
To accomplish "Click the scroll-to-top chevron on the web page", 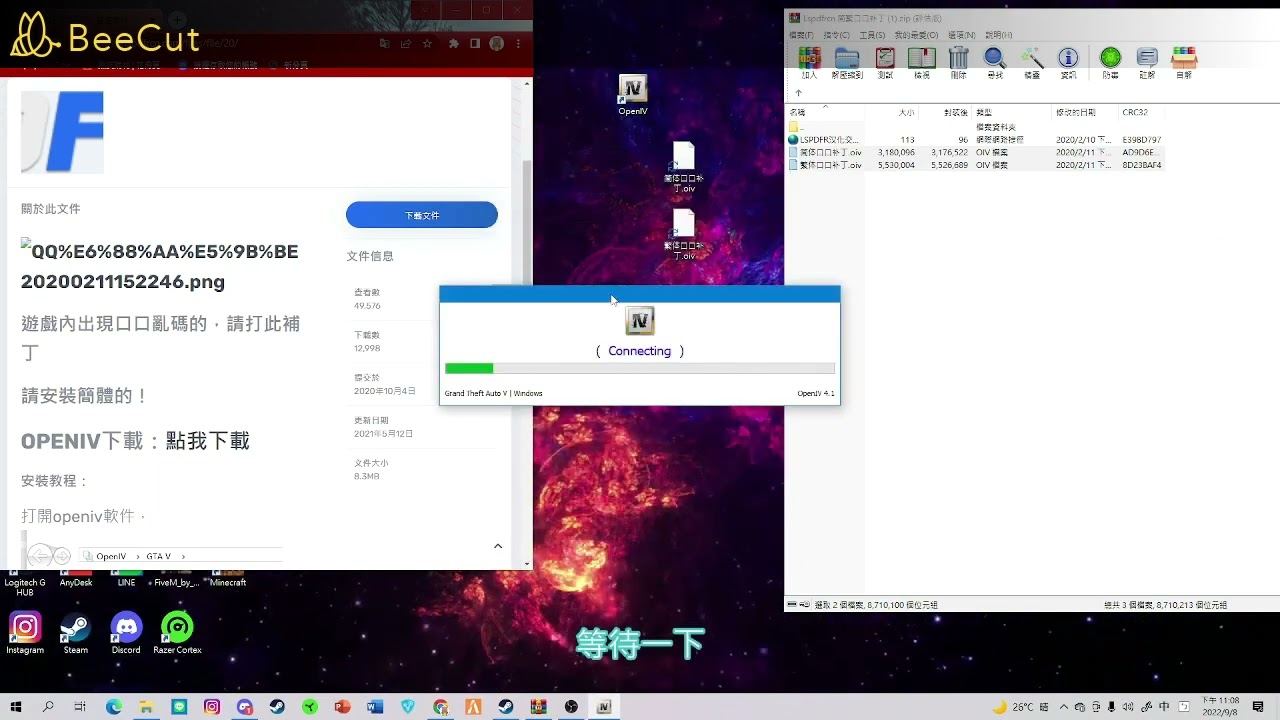I will pos(498,546).
